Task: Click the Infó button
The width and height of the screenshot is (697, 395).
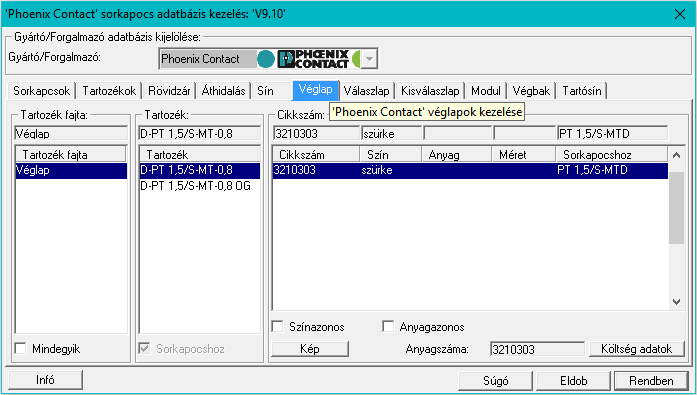Action: 45,380
